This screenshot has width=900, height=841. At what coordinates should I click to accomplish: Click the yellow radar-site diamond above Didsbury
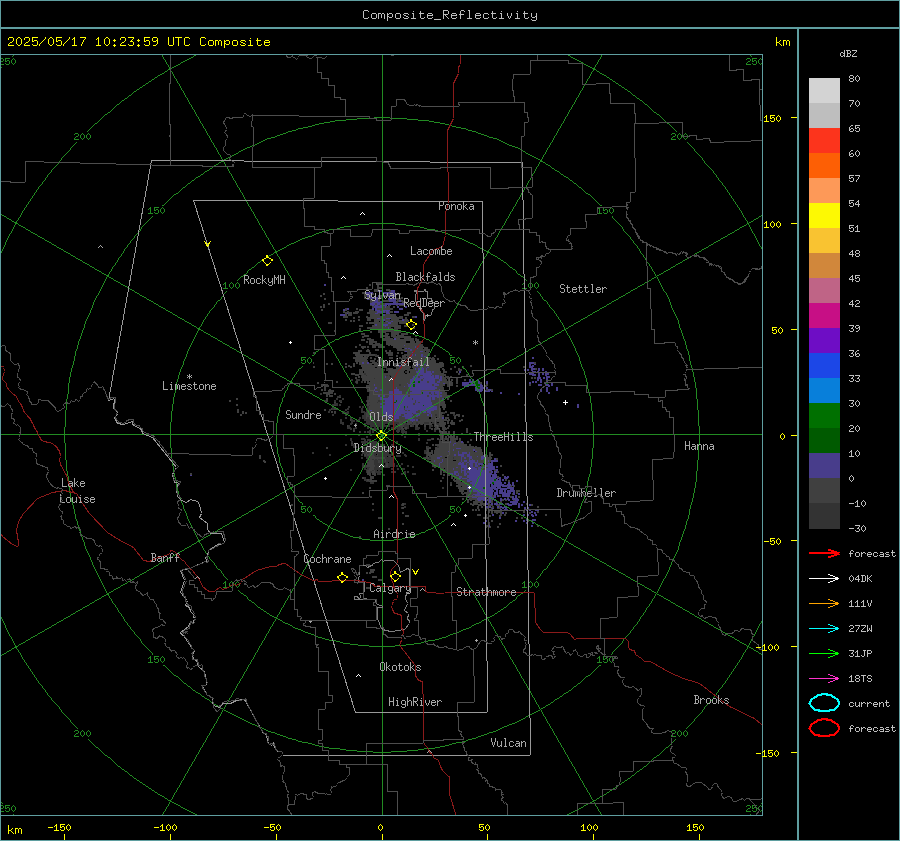381,436
